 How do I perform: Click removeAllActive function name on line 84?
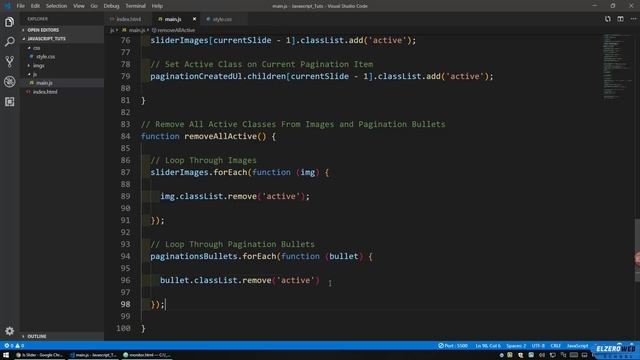pyautogui.click(x=220, y=136)
